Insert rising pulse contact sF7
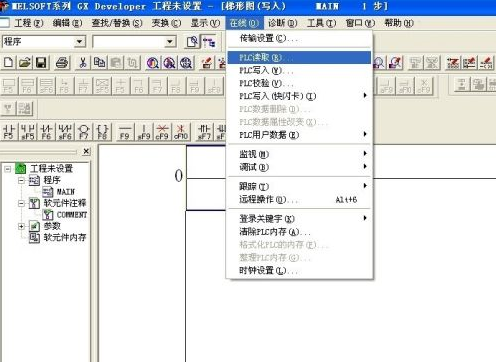 [204, 131]
